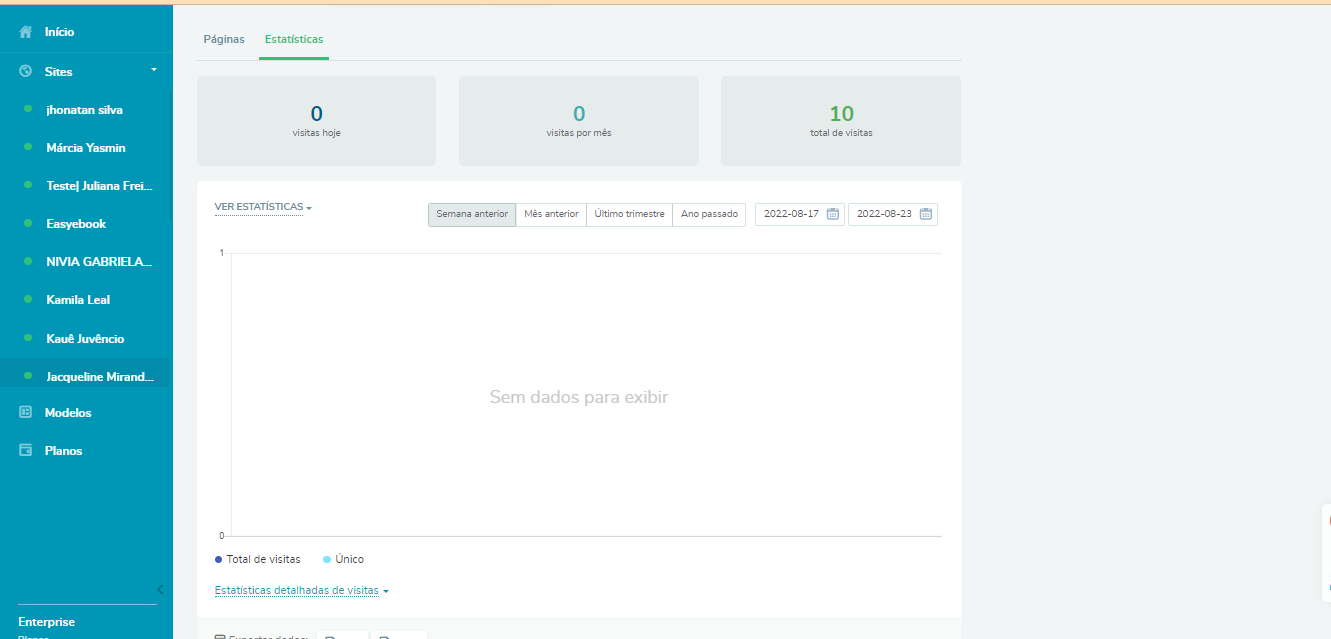The height and width of the screenshot is (639, 1331).
Task: Click the 2022-08-23 end date field
Action: coord(893,214)
